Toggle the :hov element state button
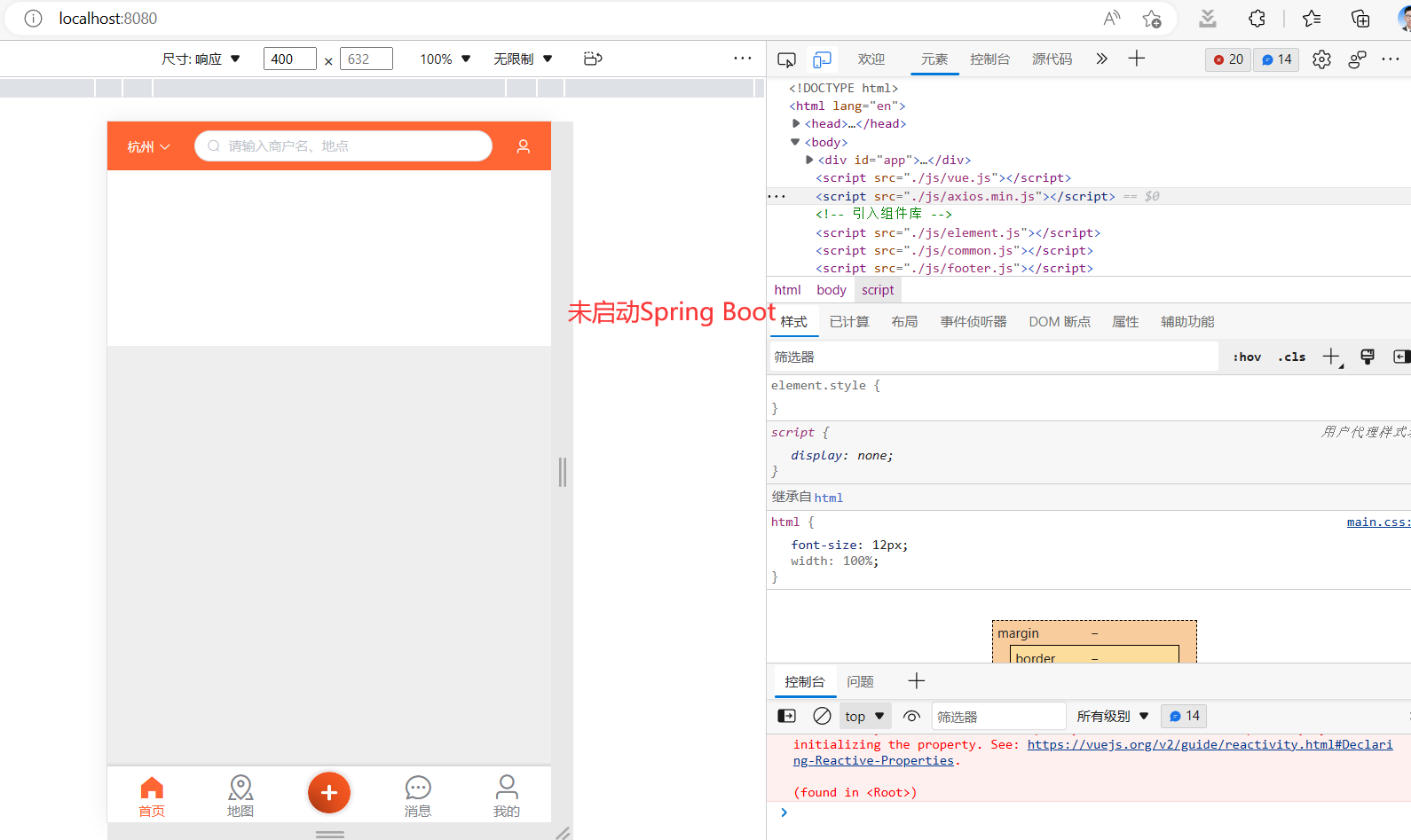The image size is (1411, 840). pos(1247,357)
